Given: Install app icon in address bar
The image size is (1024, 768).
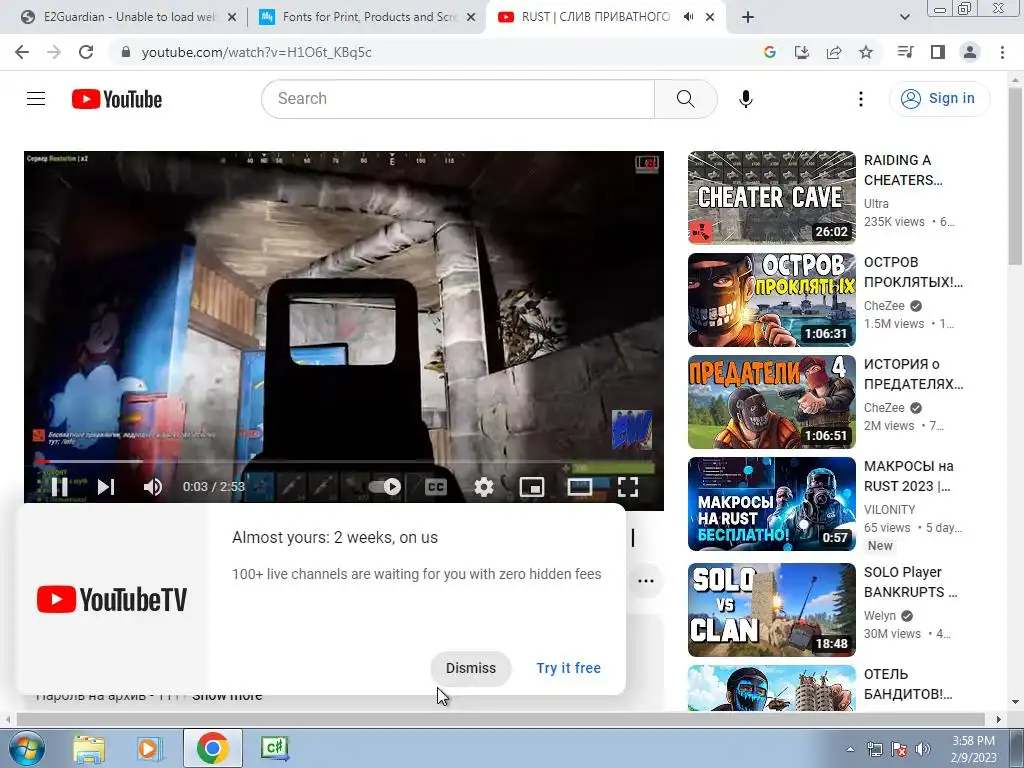Looking at the screenshot, I should 802,52.
